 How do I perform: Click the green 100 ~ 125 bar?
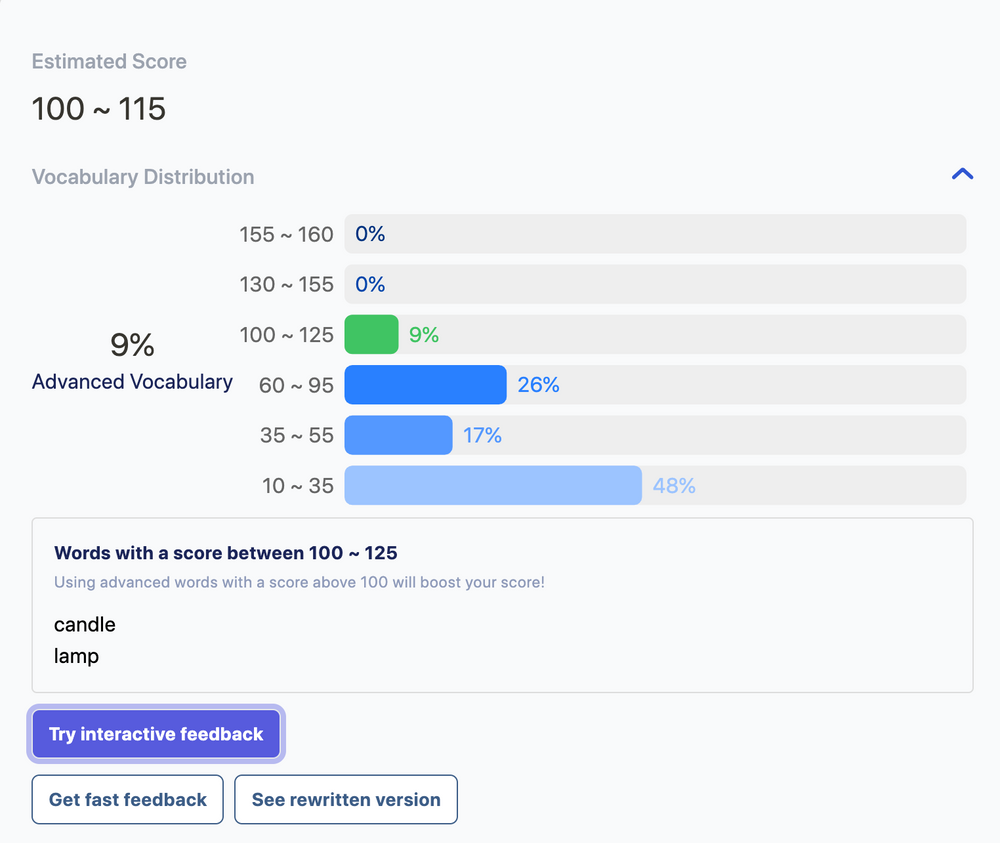(x=371, y=335)
